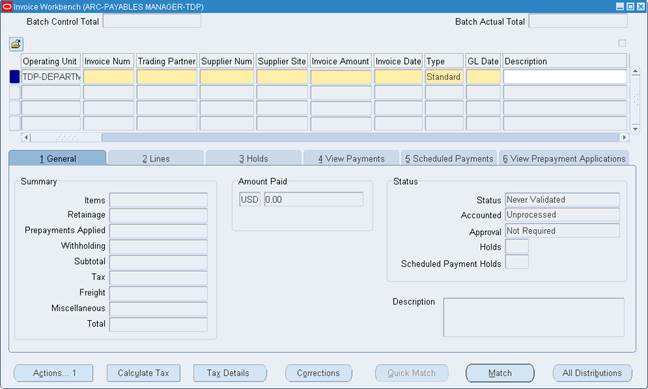The width and height of the screenshot is (648, 389).
Task: Open the 1 General tab
Action: click(x=57, y=159)
